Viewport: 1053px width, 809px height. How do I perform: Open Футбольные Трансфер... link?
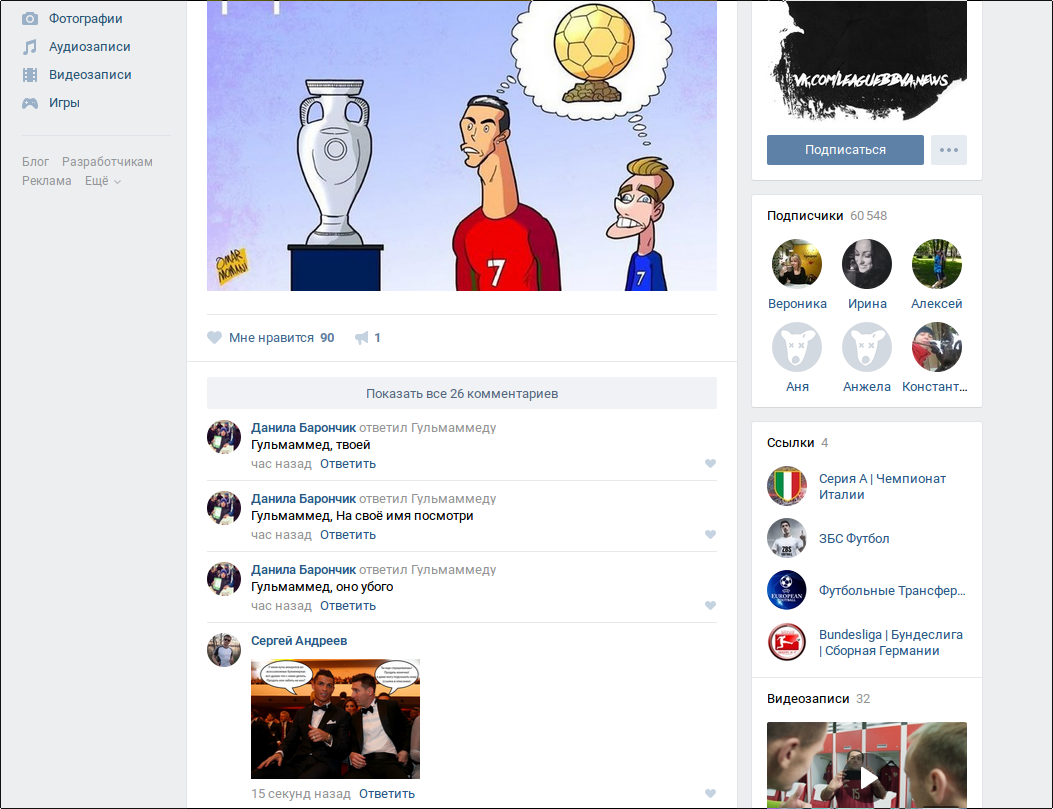[x=892, y=591]
